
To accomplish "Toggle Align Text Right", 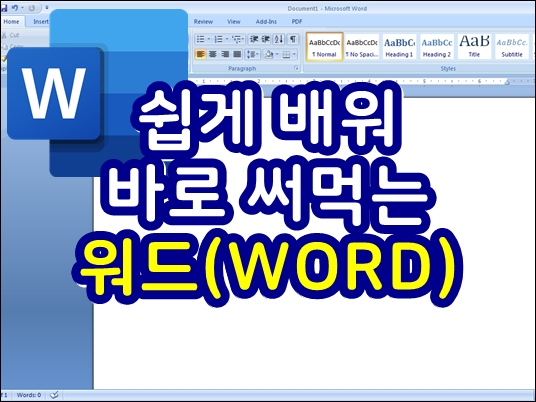I will pyautogui.click(x=225, y=54).
